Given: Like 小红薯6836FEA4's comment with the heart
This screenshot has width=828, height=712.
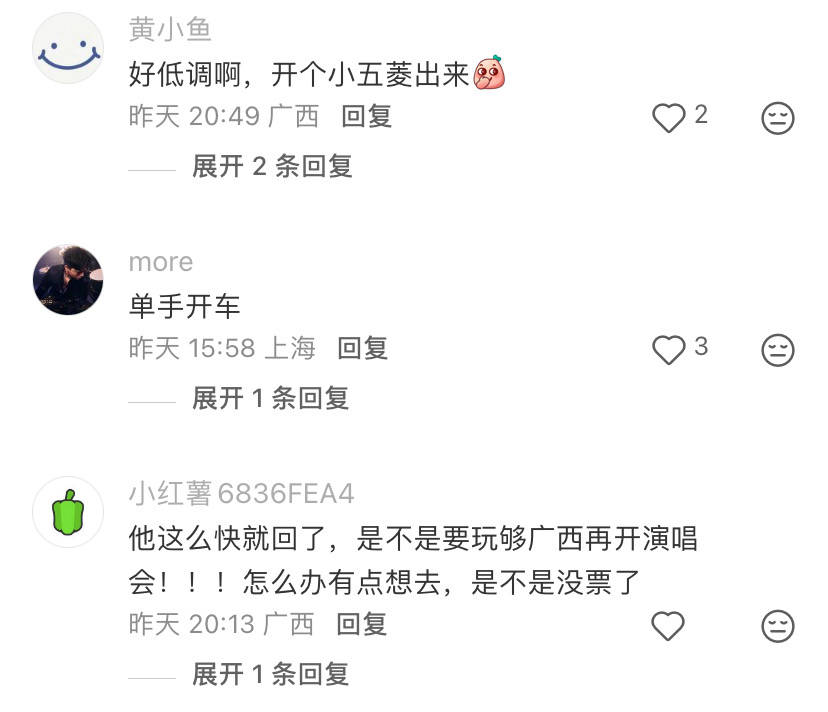Looking at the screenshot, I should (667, 626).
